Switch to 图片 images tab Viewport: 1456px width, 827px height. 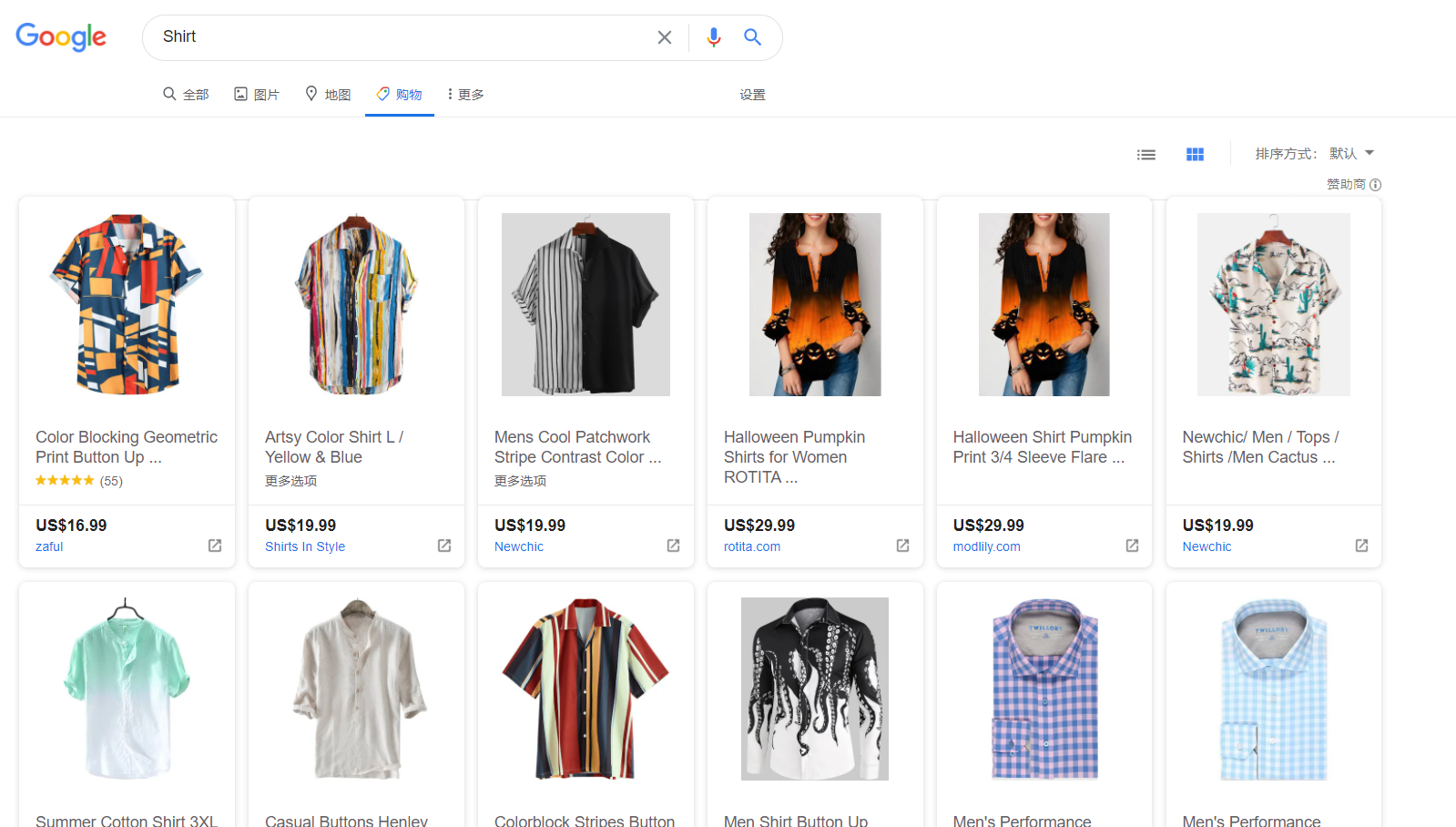(x=257, y=95)
